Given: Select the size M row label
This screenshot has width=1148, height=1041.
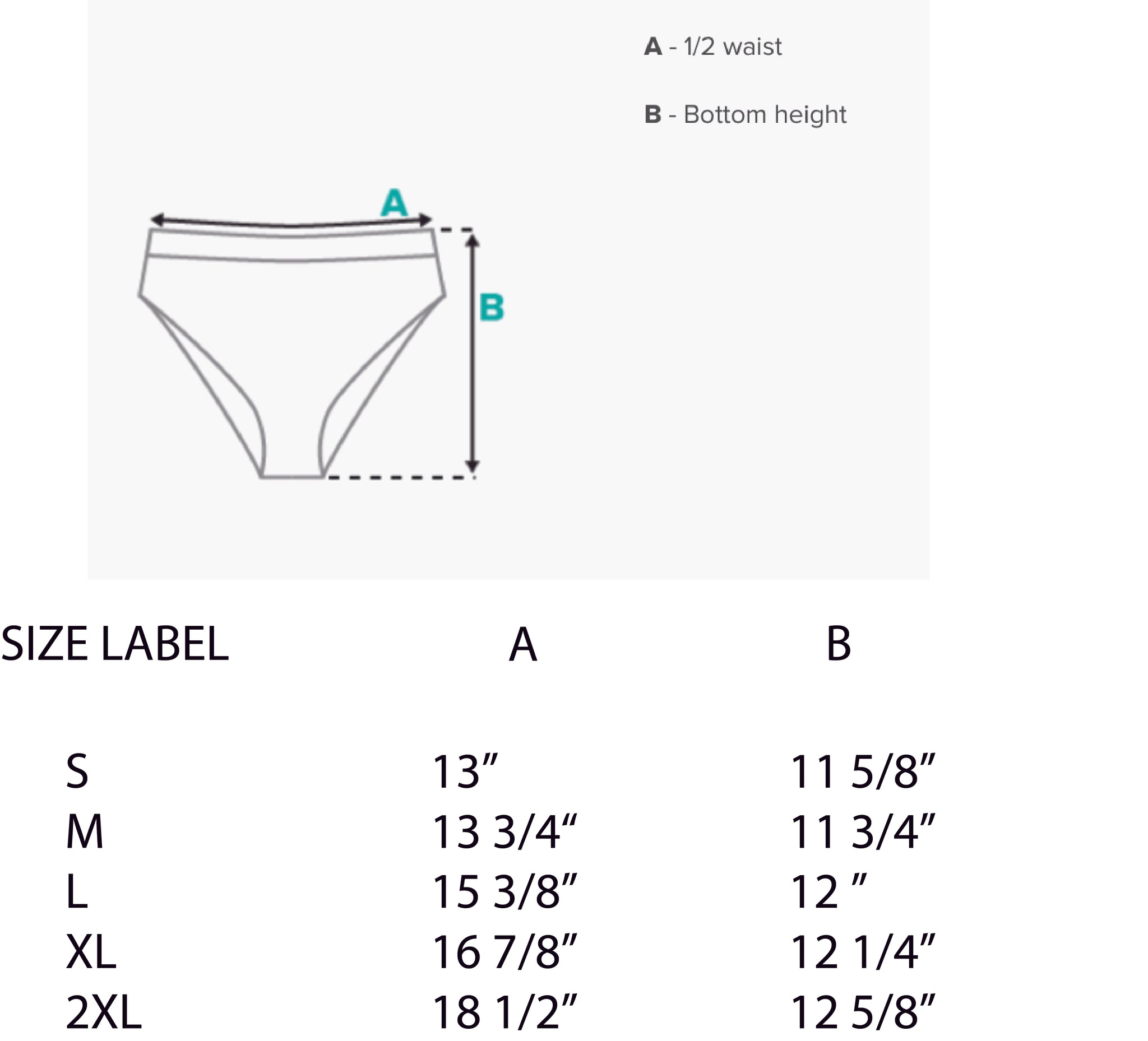Looking at the screenshot, I should (x=85, y=832).
